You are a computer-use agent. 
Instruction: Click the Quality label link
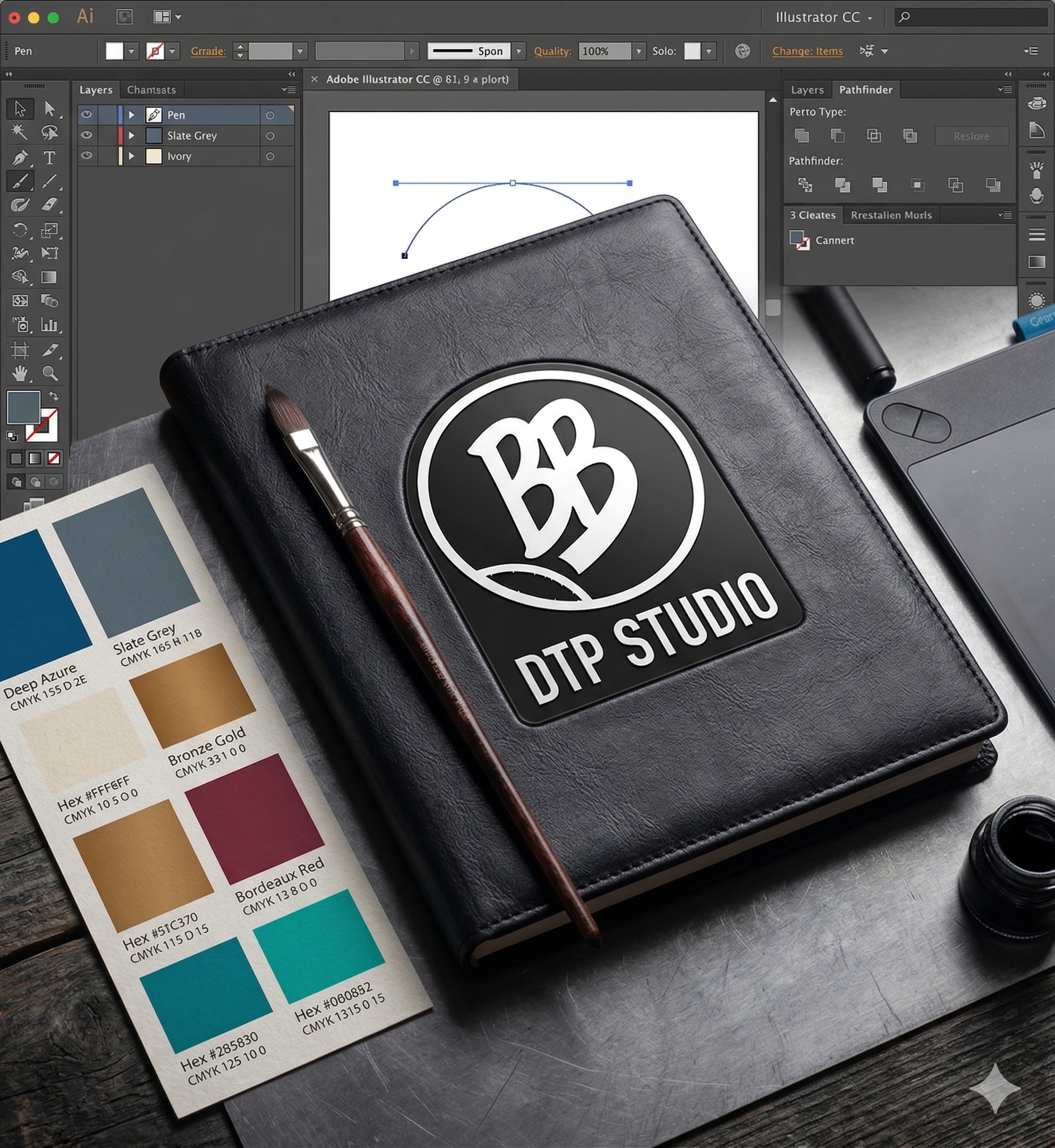(x=552, y=52)
